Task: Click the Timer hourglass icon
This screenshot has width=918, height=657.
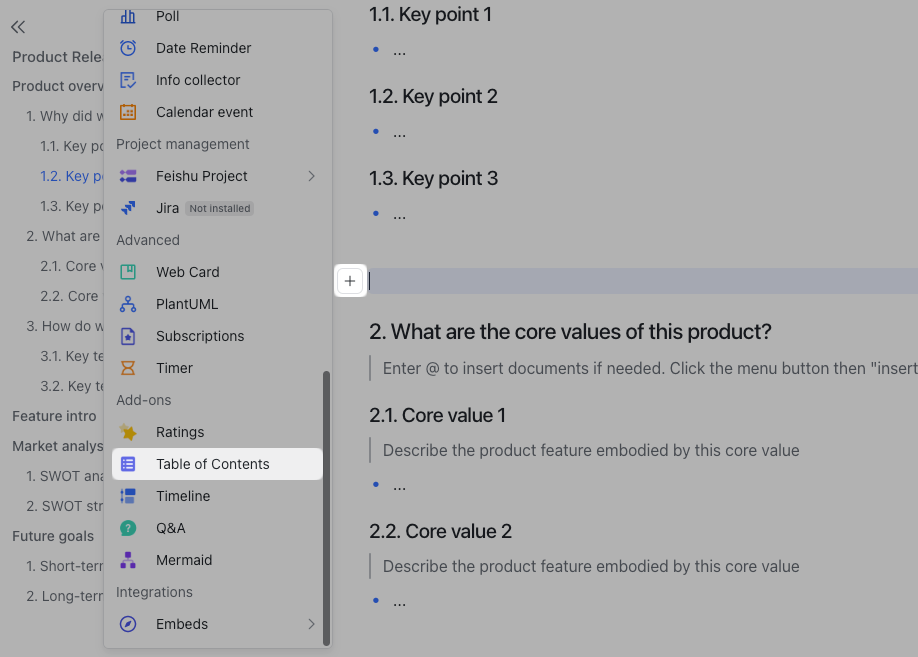Action: click(128, 368)
